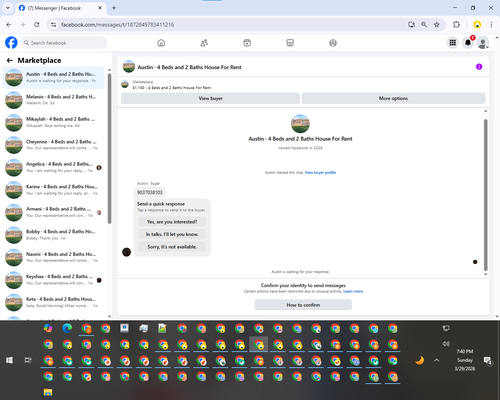Open the Watch video icon
500x400 pixels.
point(247,43)
